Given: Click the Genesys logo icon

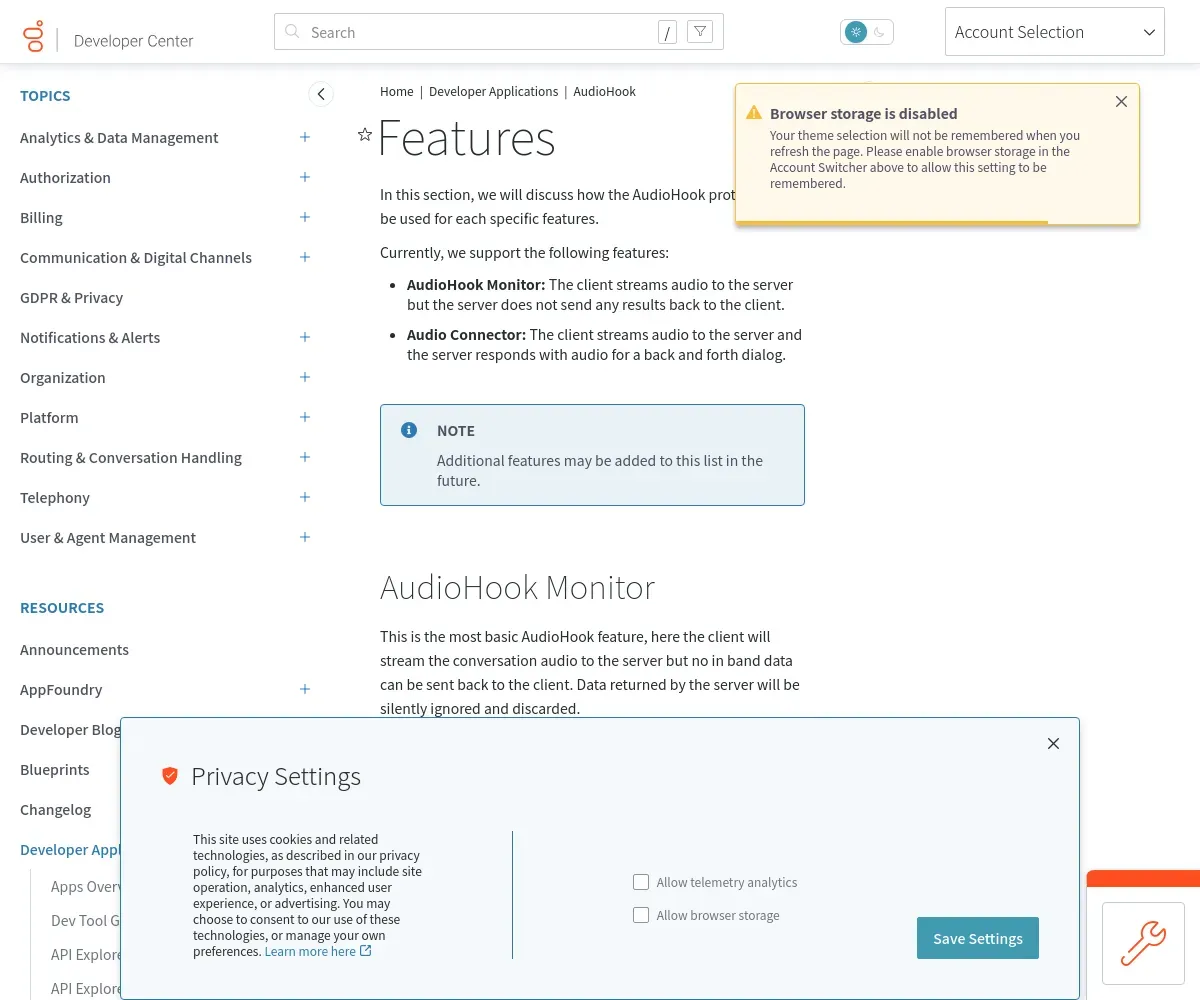Looking at the screenshot, I should [33, 36].
